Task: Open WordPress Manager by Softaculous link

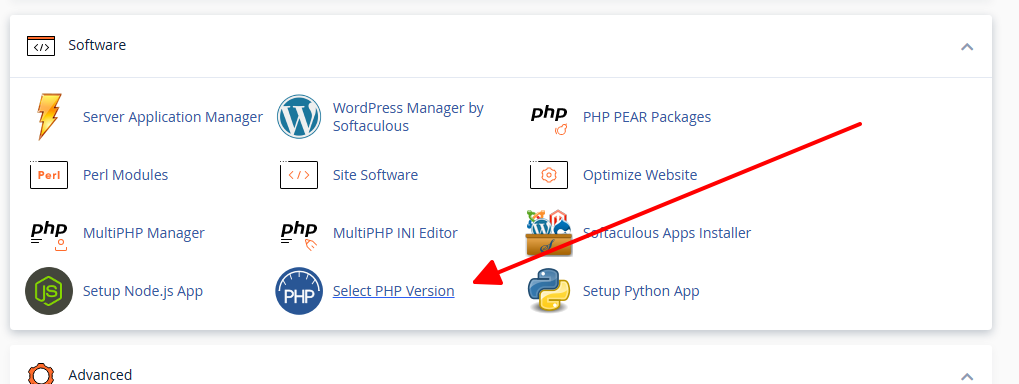Action: click(408, 117)
